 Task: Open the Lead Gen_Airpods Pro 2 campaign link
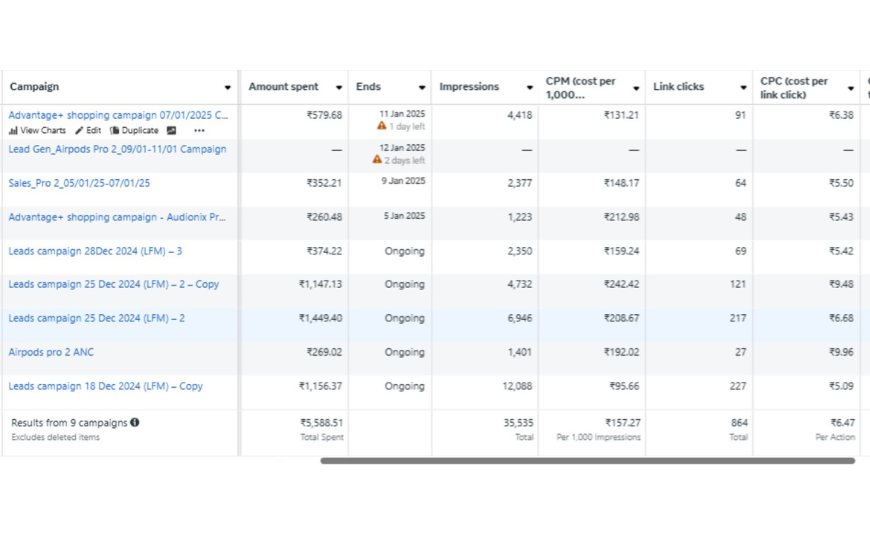point(117,150)
